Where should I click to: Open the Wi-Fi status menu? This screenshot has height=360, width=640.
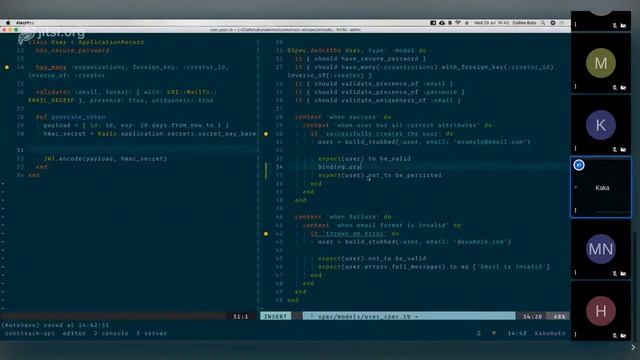tap(458, 23)
